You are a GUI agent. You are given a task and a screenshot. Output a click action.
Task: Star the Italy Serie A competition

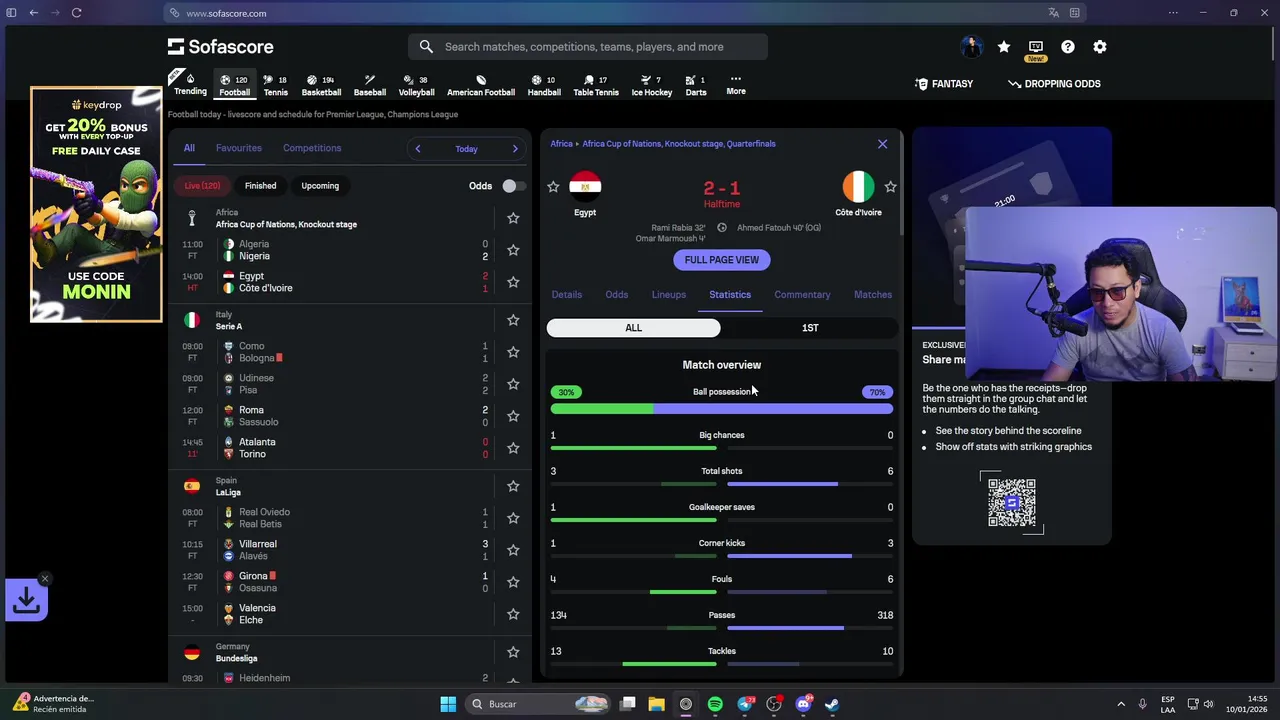(x=513, y=320)
